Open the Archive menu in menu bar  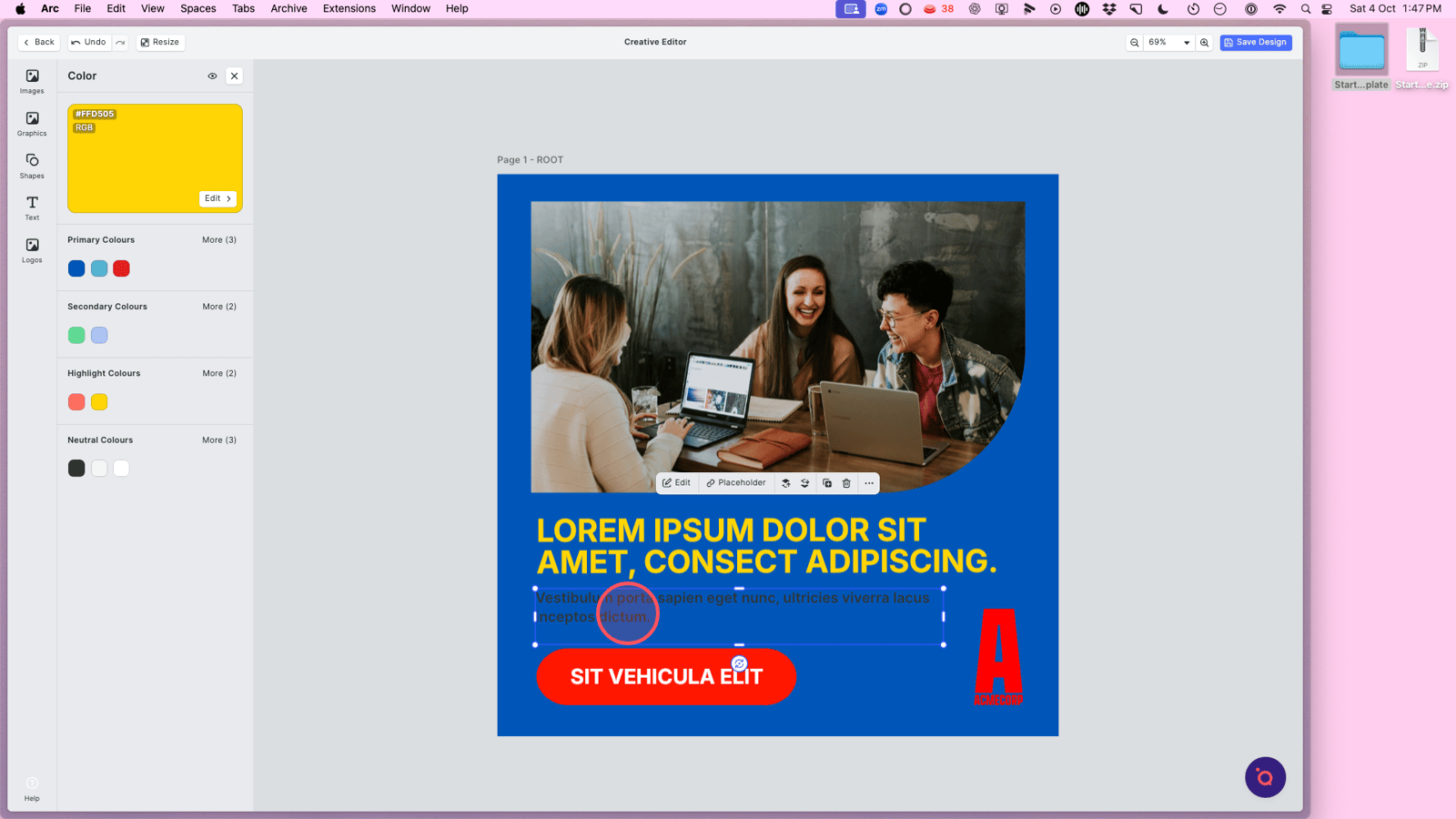tap(288, 8)
